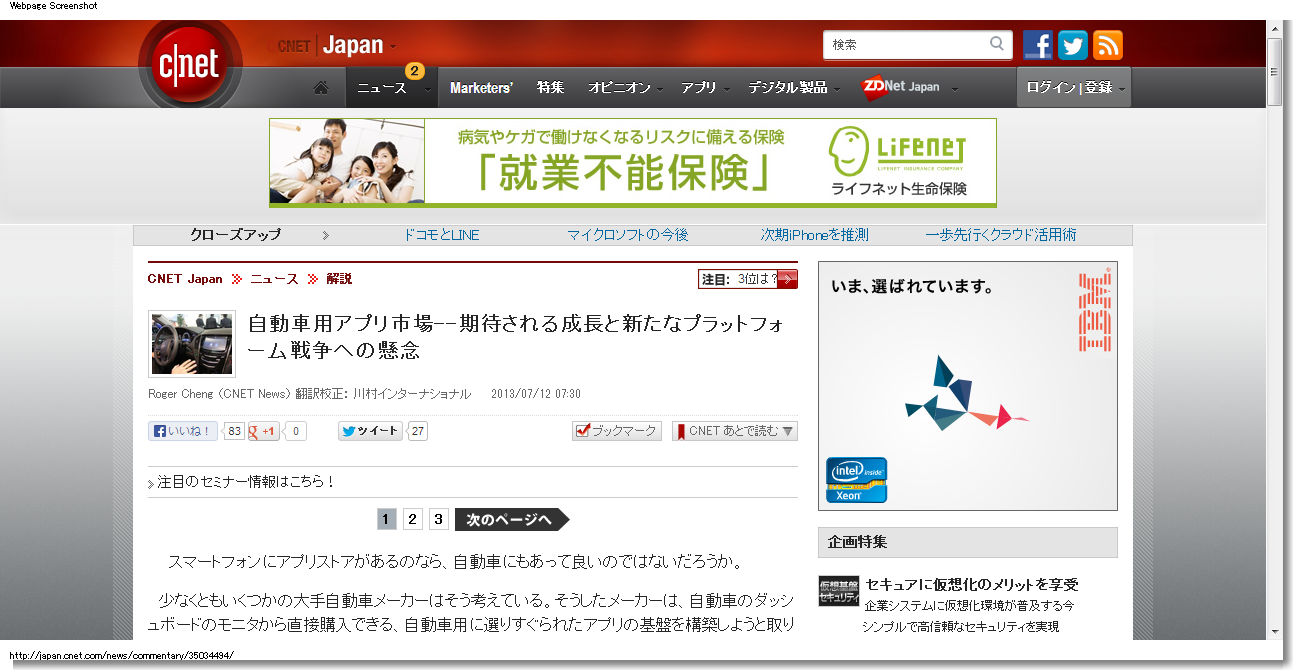The width and height of the screenshot is (1293, 670).
Task: Click the ツイート button
Action: click(370, 431)
